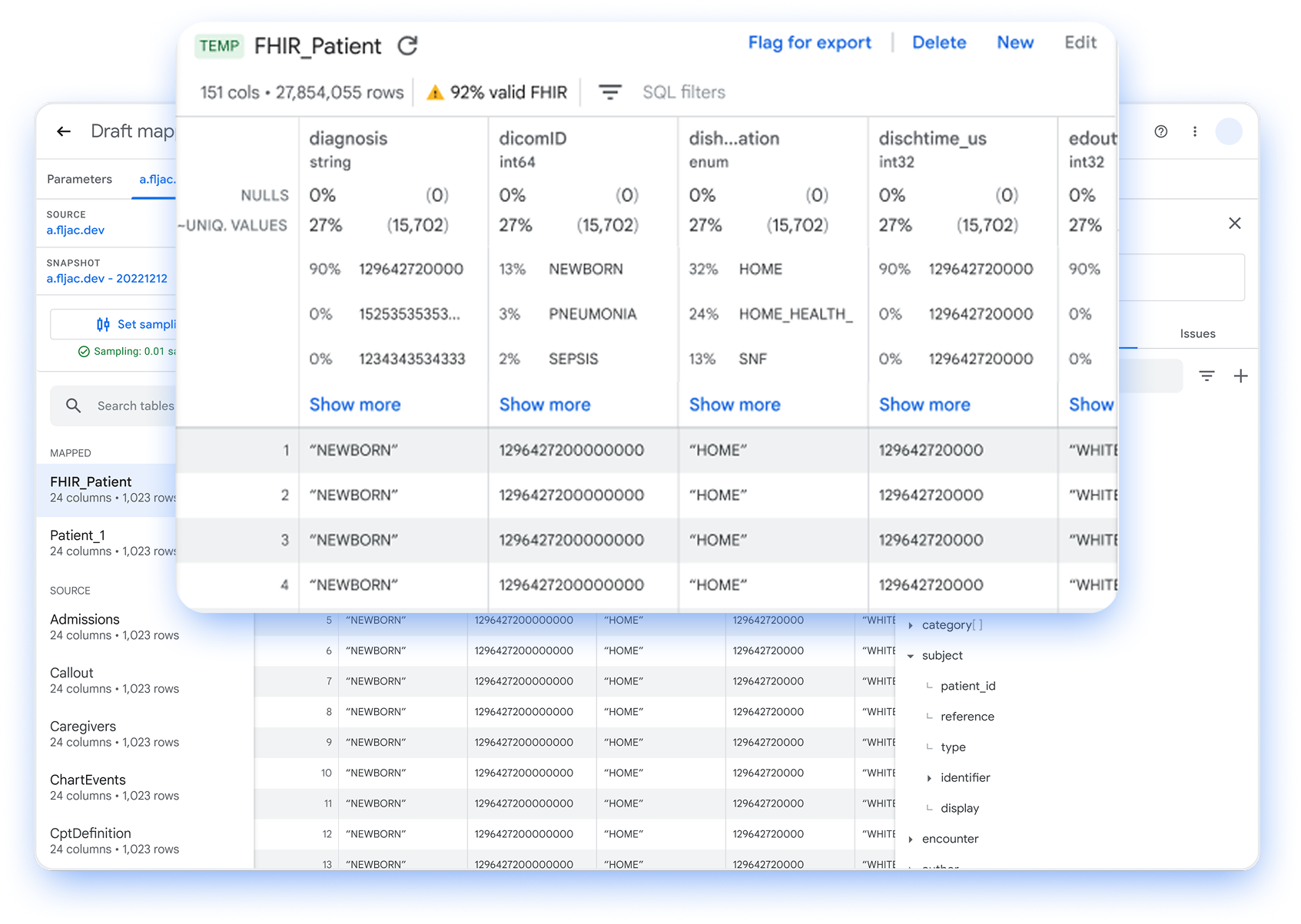Focus the Search tables field
This screenshot has width=1301, height=924.
point(114,406)
